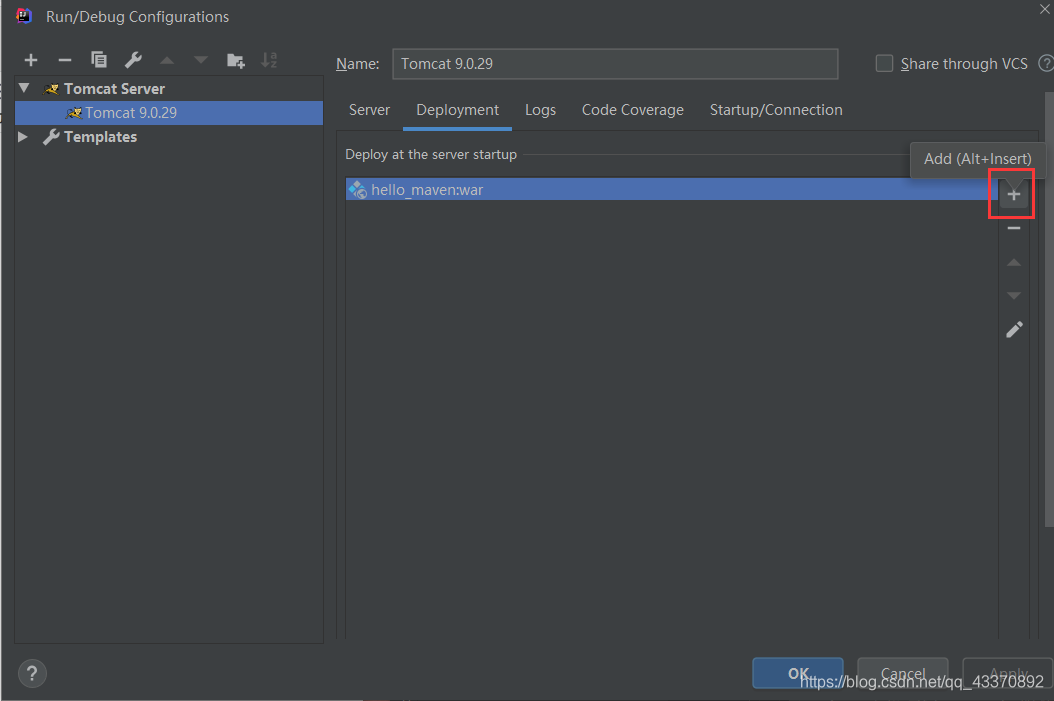Enable Share through VCS checkbox
The height and width of the screenshot is (701, 1054).
coord(884,63)
